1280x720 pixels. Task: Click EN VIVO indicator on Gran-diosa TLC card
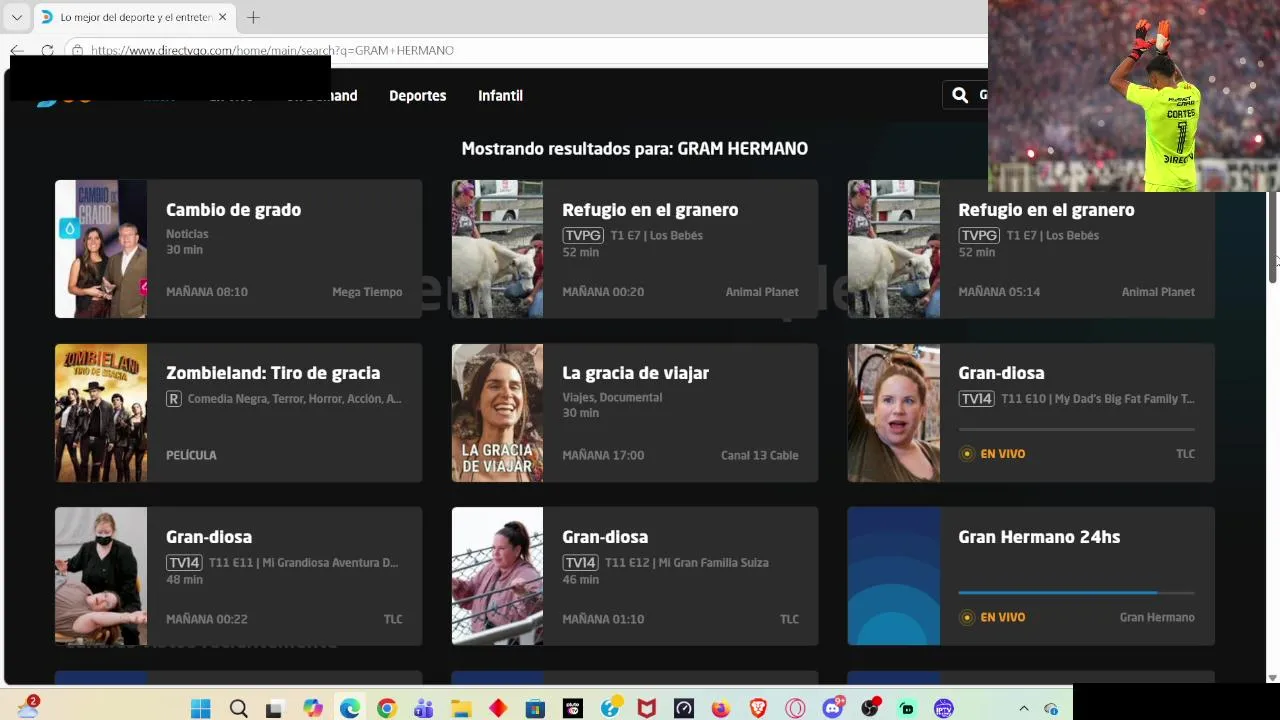(x=992, y=454)
